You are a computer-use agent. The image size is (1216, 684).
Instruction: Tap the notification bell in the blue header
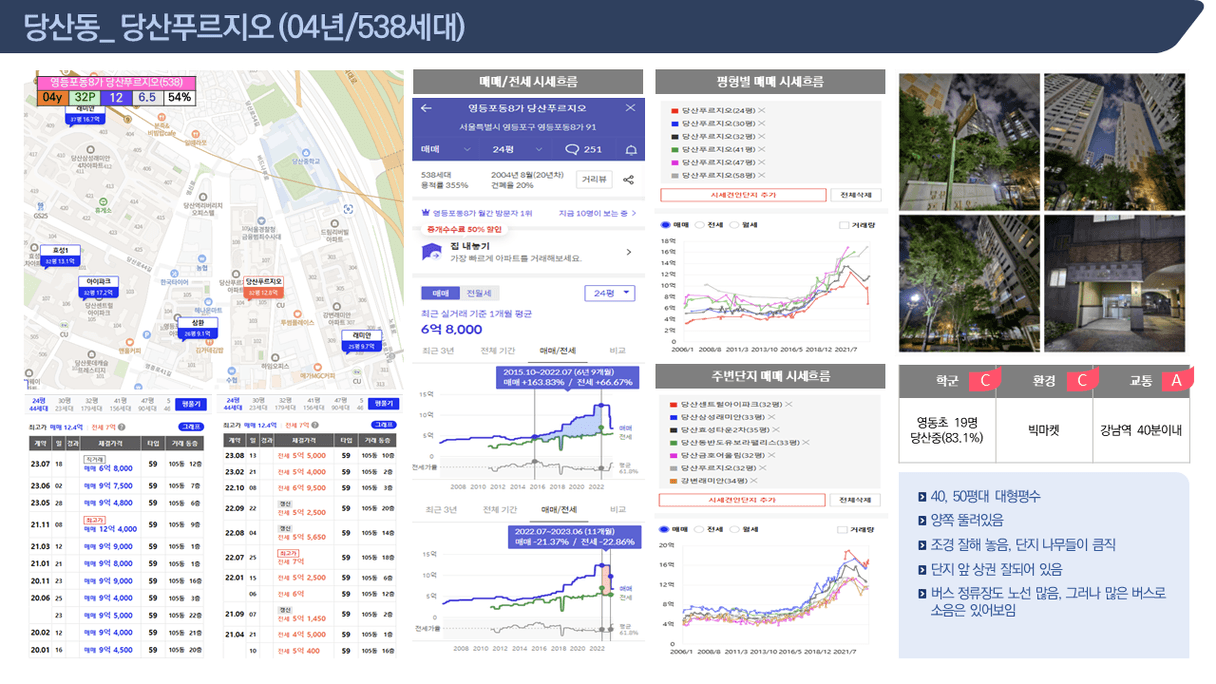(630, 149)
